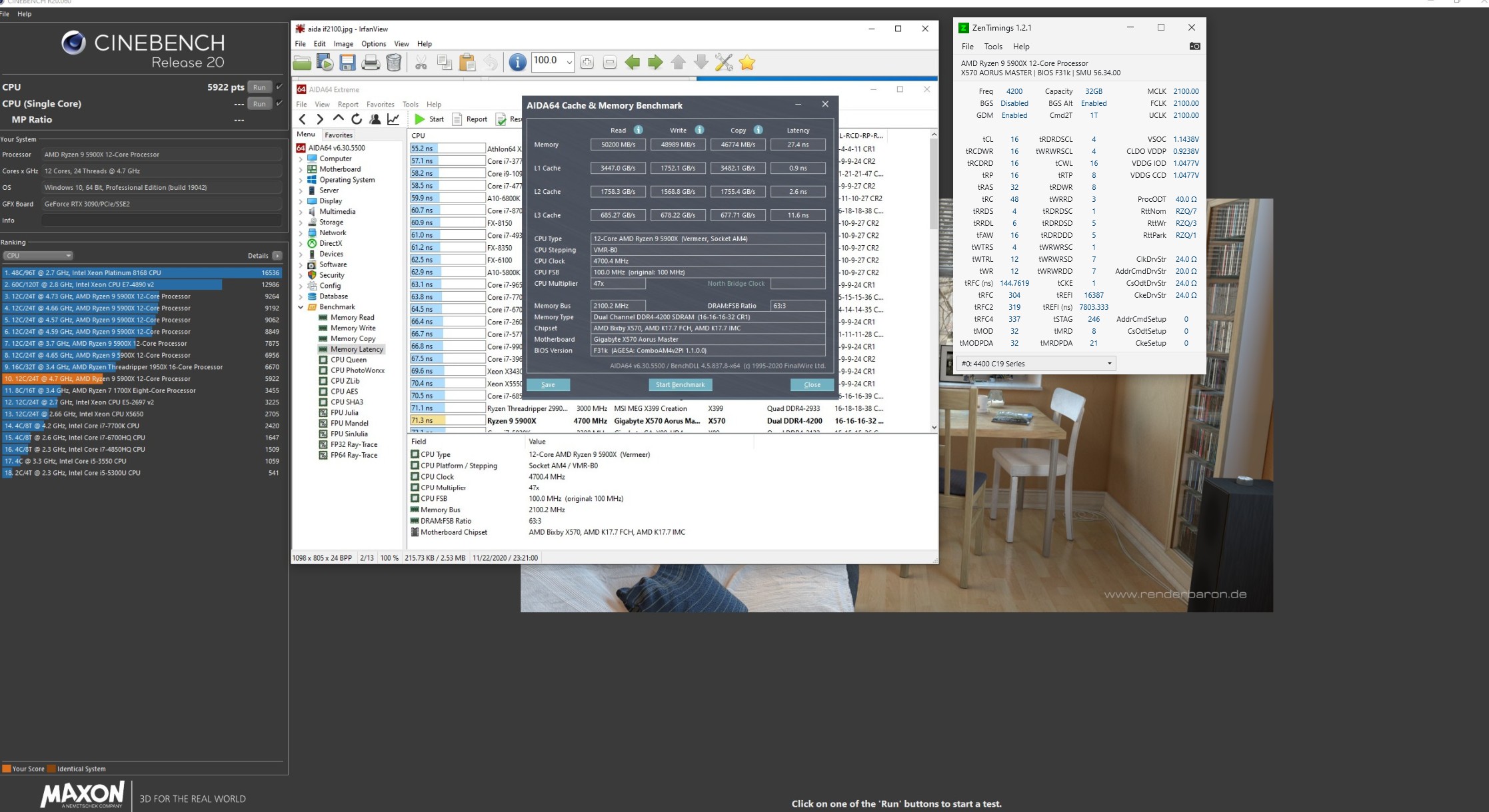
Task: Expand Display node in AIDA64 tree
Action: (x=301, y=201)
